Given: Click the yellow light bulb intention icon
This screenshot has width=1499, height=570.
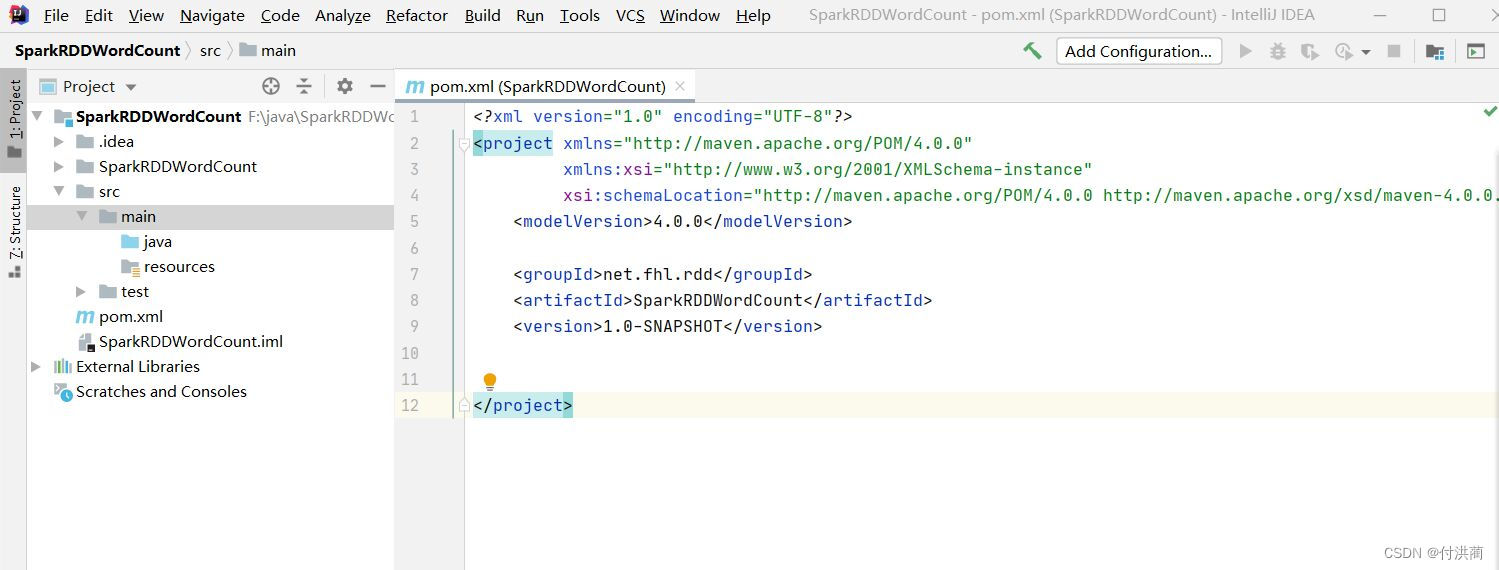Looking at the screenshot, I should [x=490, y=381].
